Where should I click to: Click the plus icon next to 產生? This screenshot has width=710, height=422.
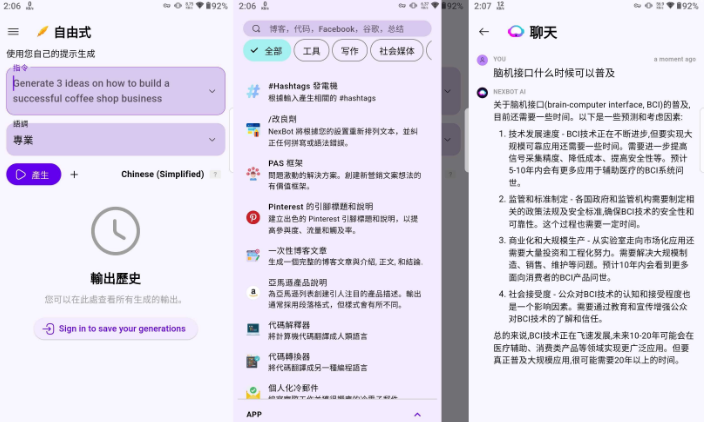point(74,174)
